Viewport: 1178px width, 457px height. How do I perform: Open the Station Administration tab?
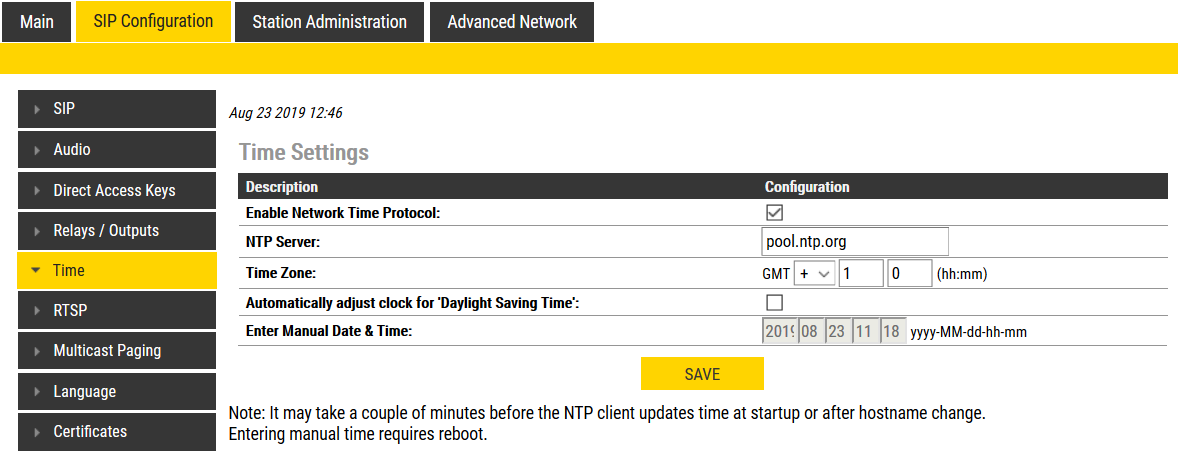[329, 22]
